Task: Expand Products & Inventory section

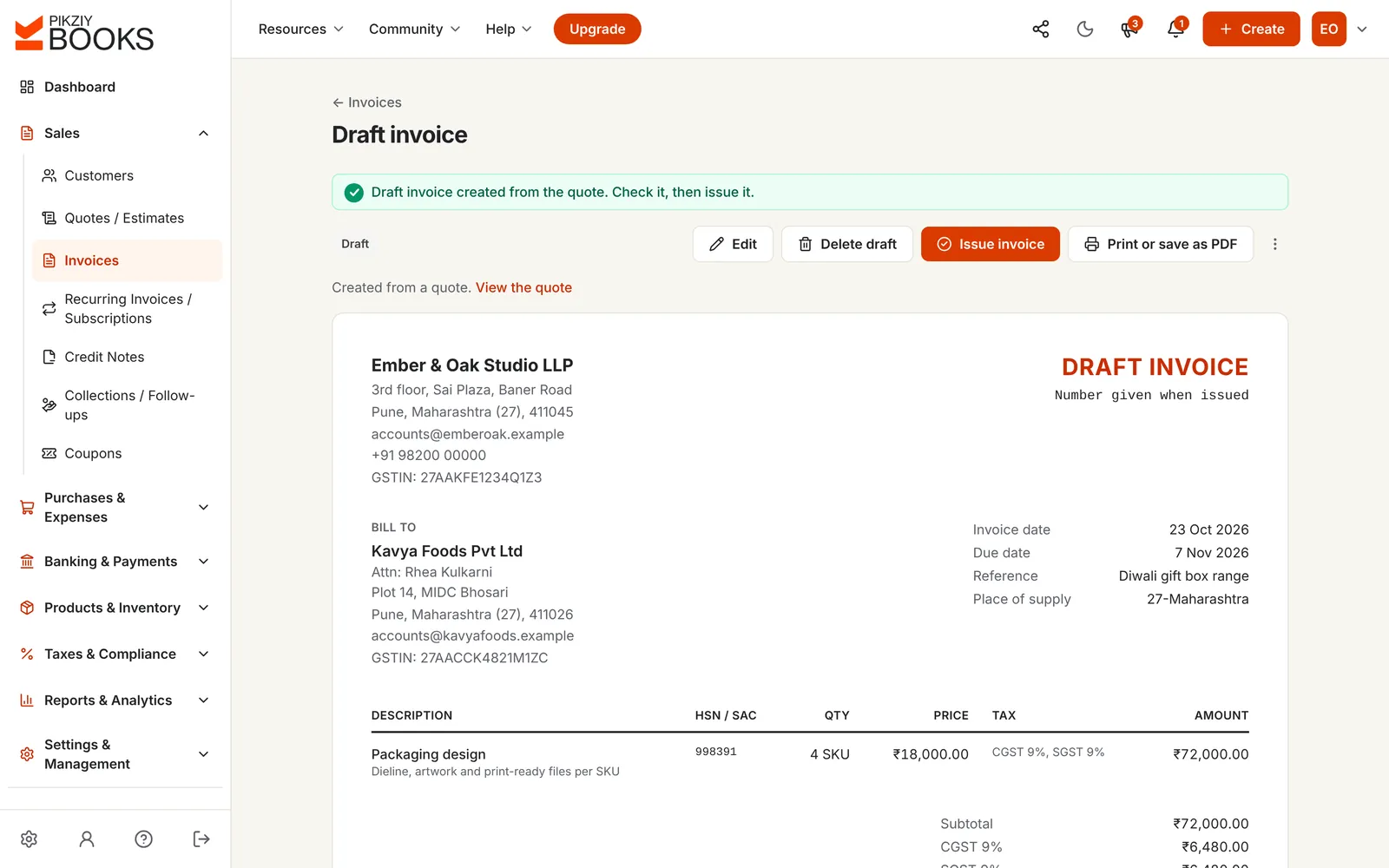Action: click(x=115, y=608)
